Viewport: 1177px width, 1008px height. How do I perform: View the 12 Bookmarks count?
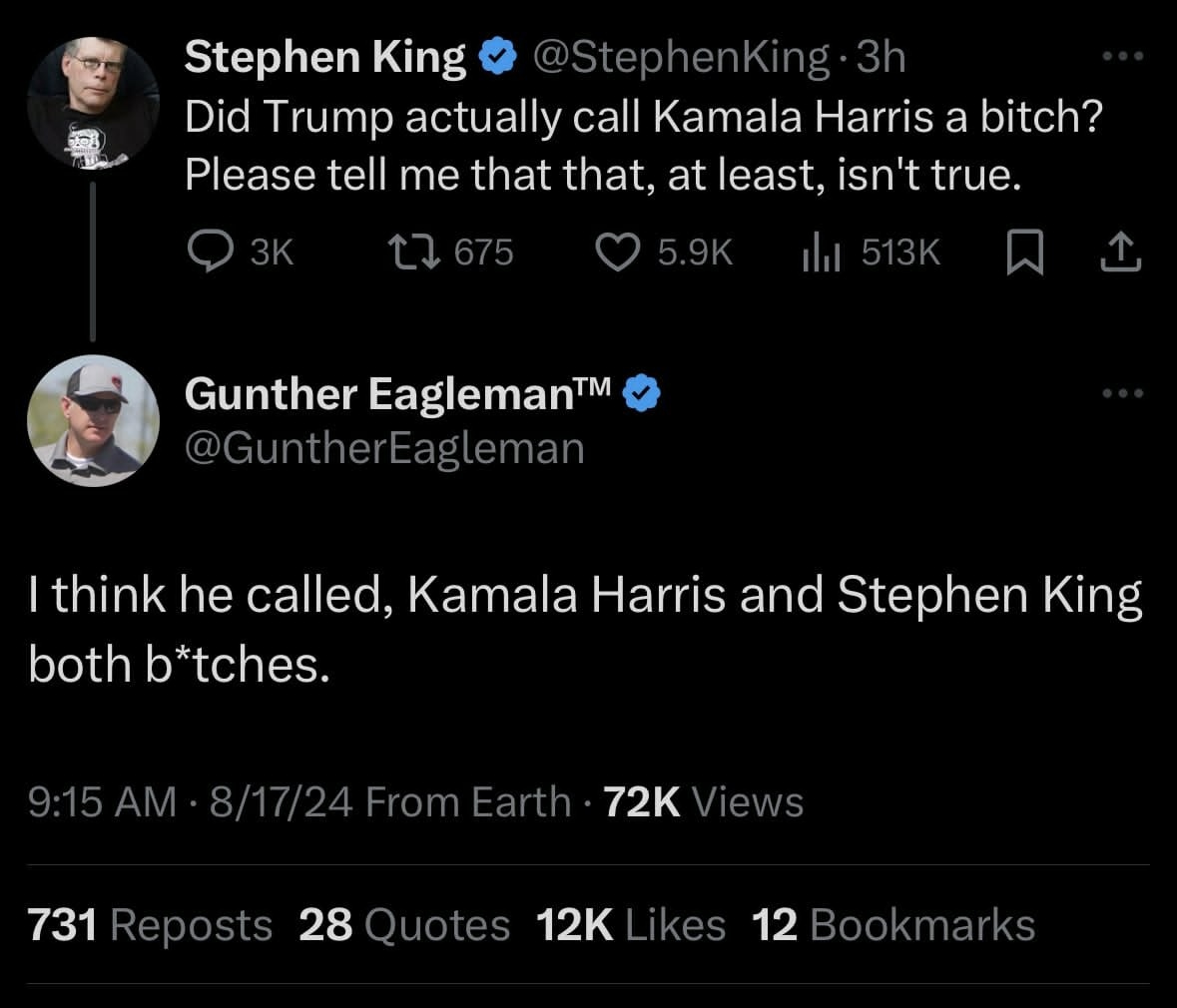[893, 924]
